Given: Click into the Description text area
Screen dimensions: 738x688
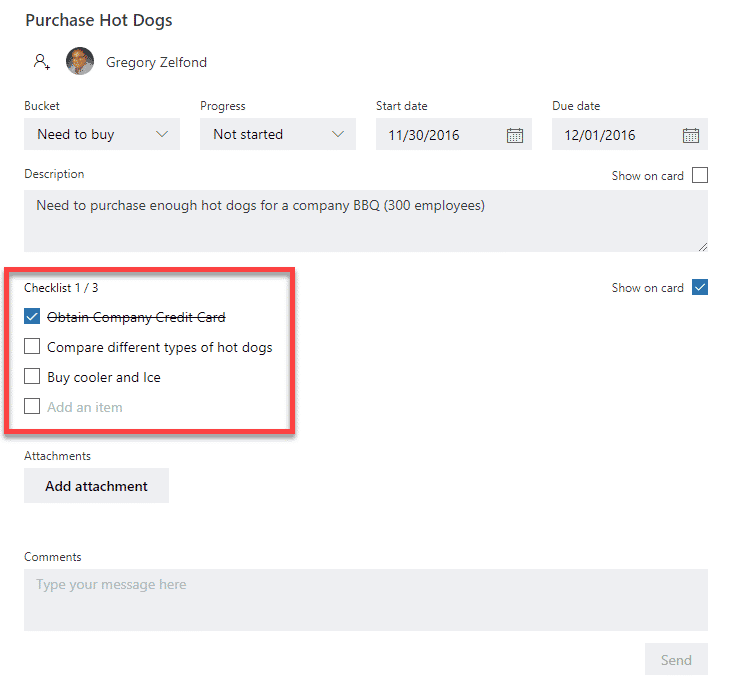Looking at the screenshot, I should click(x=366, y=221).
